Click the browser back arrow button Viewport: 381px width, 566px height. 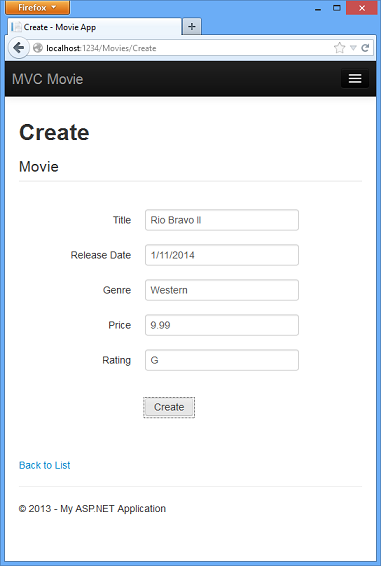(x=18, y=48)
